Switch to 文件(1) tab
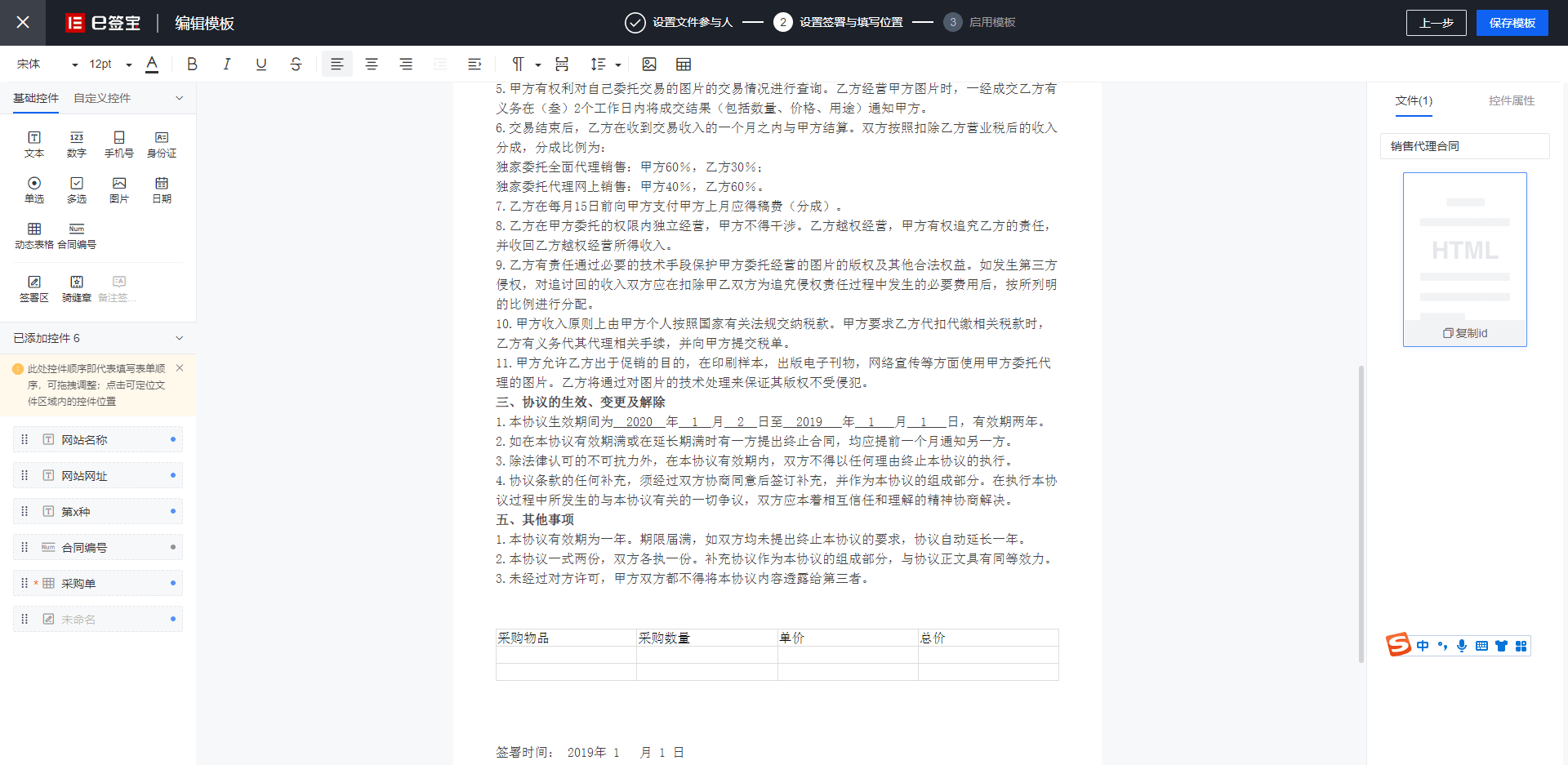The image size is (1568, 765). tap(1414, 100)
